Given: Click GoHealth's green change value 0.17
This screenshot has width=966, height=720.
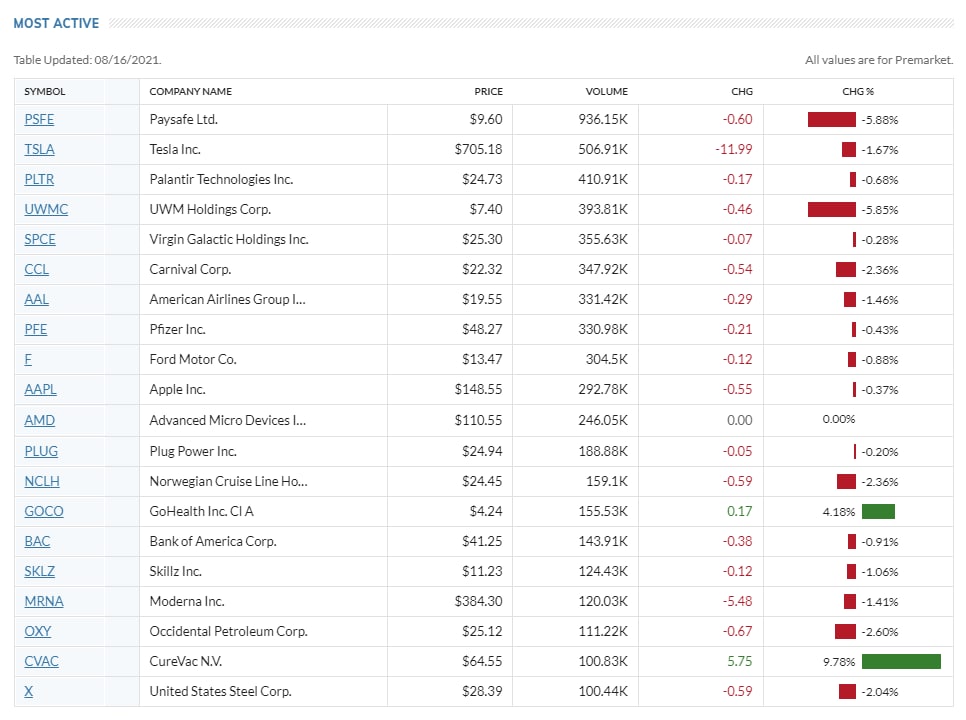Looking at the screenshot, I should tap(740, 511).
